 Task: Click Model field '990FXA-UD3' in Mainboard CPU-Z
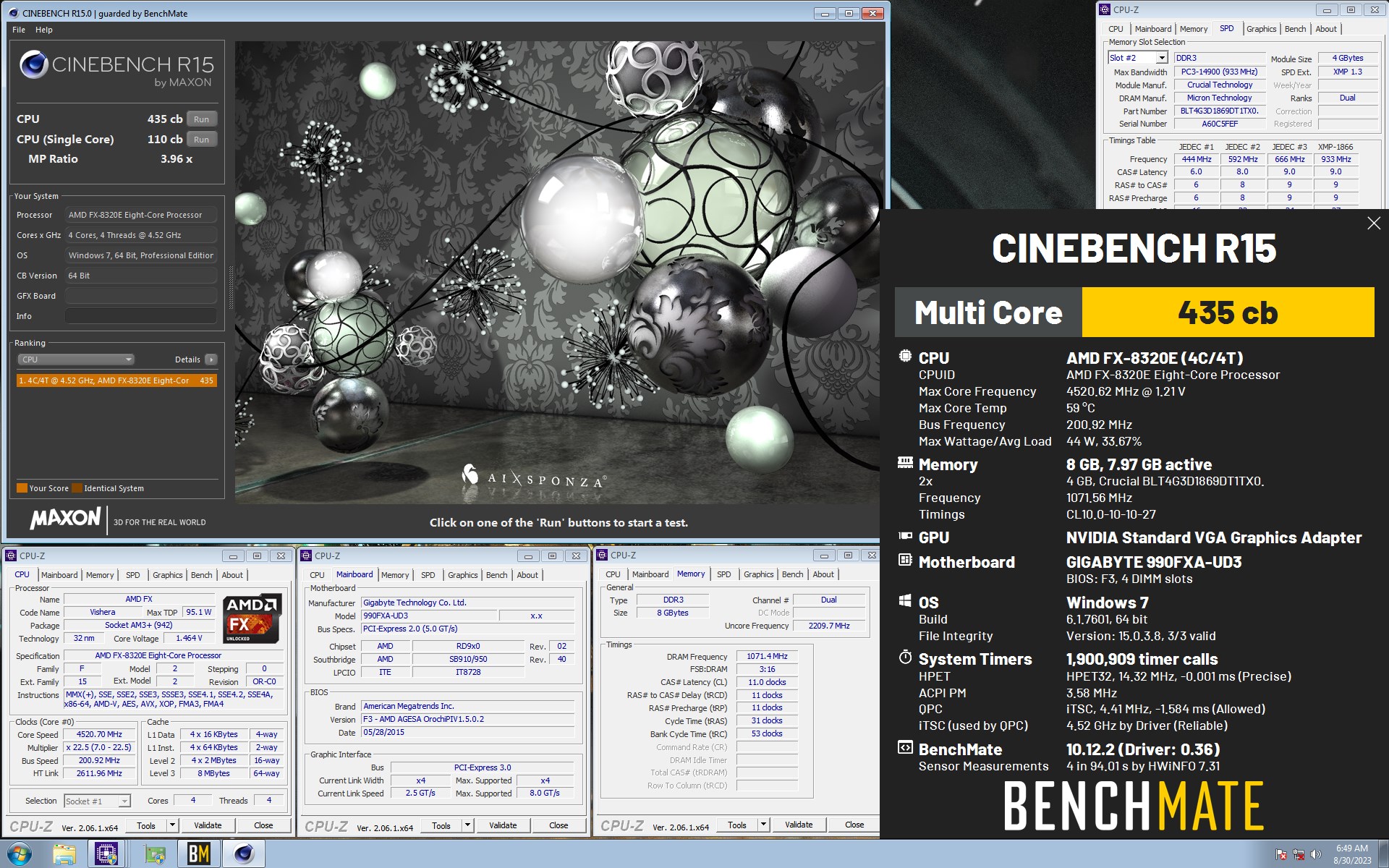tap(429, 616)
